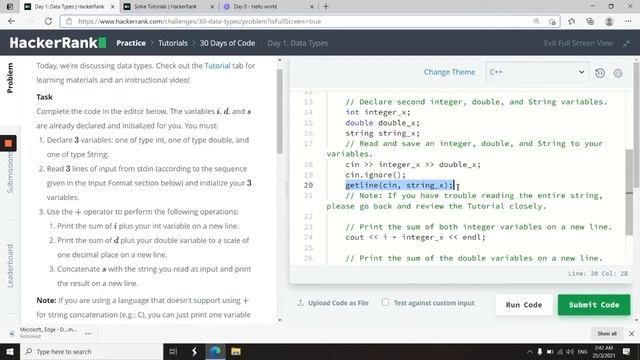The width and height of the screenshot is (640, 360).
Task: Go to Tutorials breadcrumb
Action: (x=173, y=43)
